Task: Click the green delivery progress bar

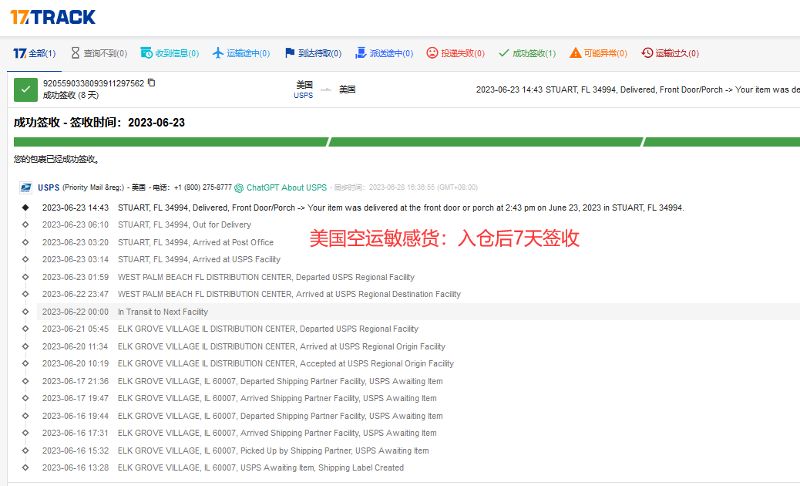Action: point(407,142)
